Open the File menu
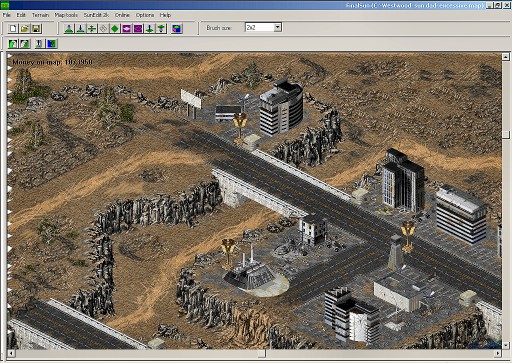This screenshot has height=363, width=512. tap(7, 15)
